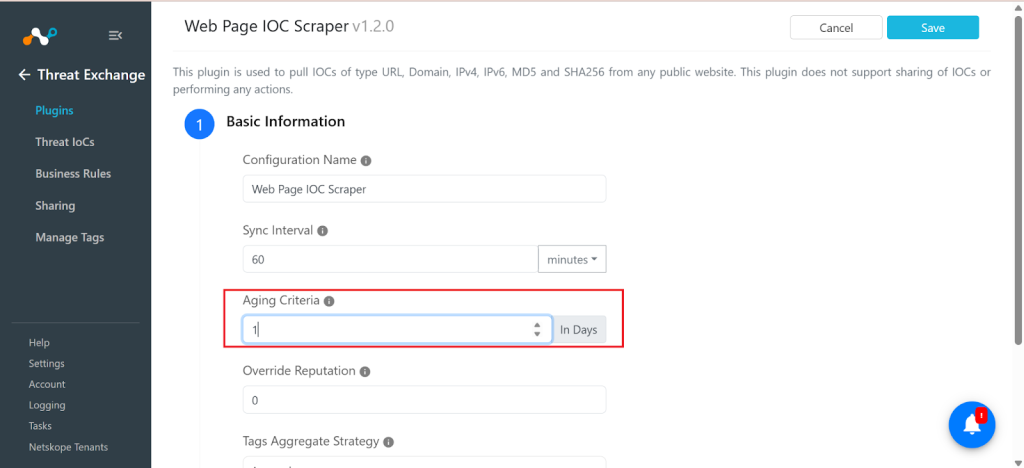
Task: Open the Business Rules menu item
Action: pos(73,174)
